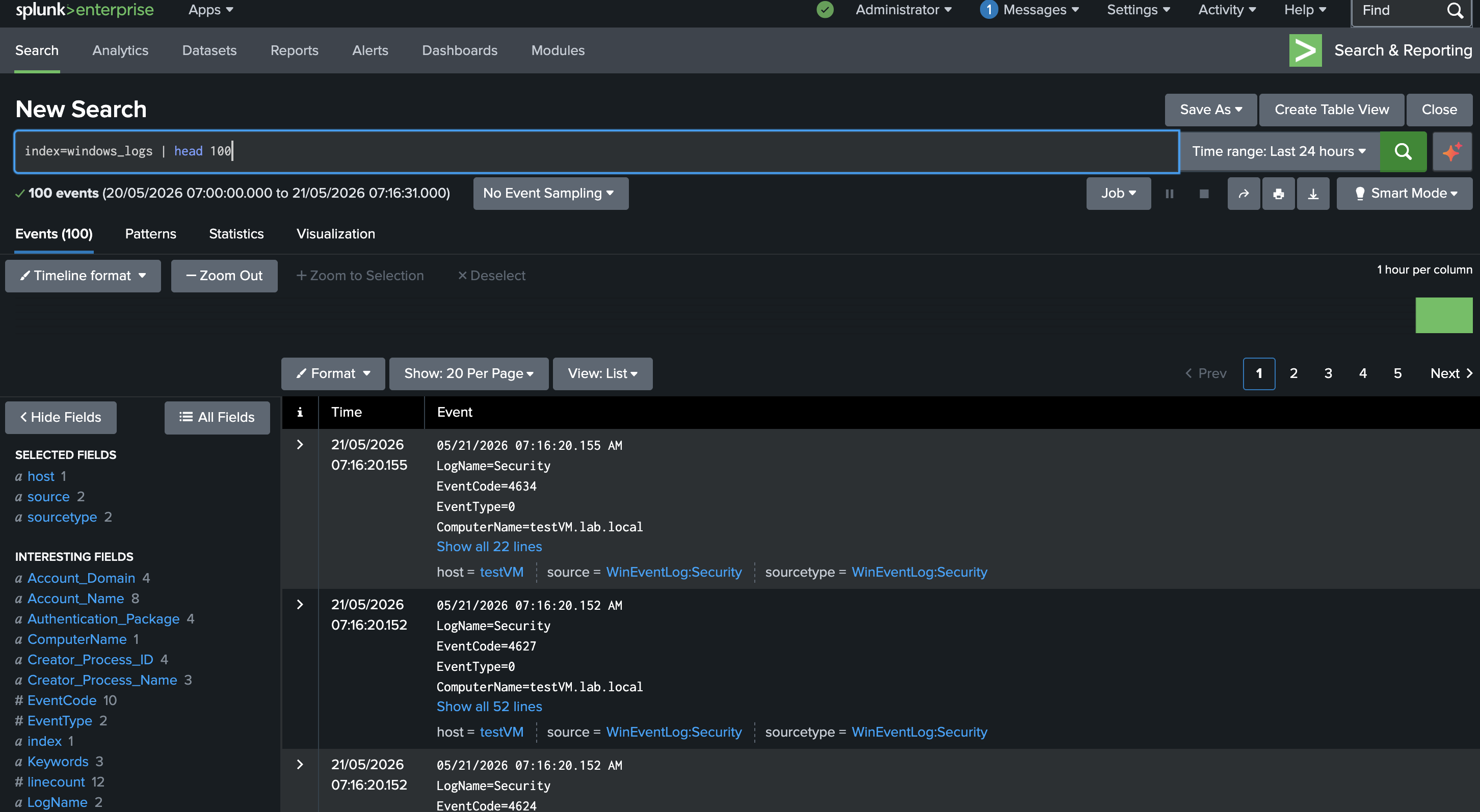Switch to the Analytics nav tab

pyautogui.click(x=120, y=50)
